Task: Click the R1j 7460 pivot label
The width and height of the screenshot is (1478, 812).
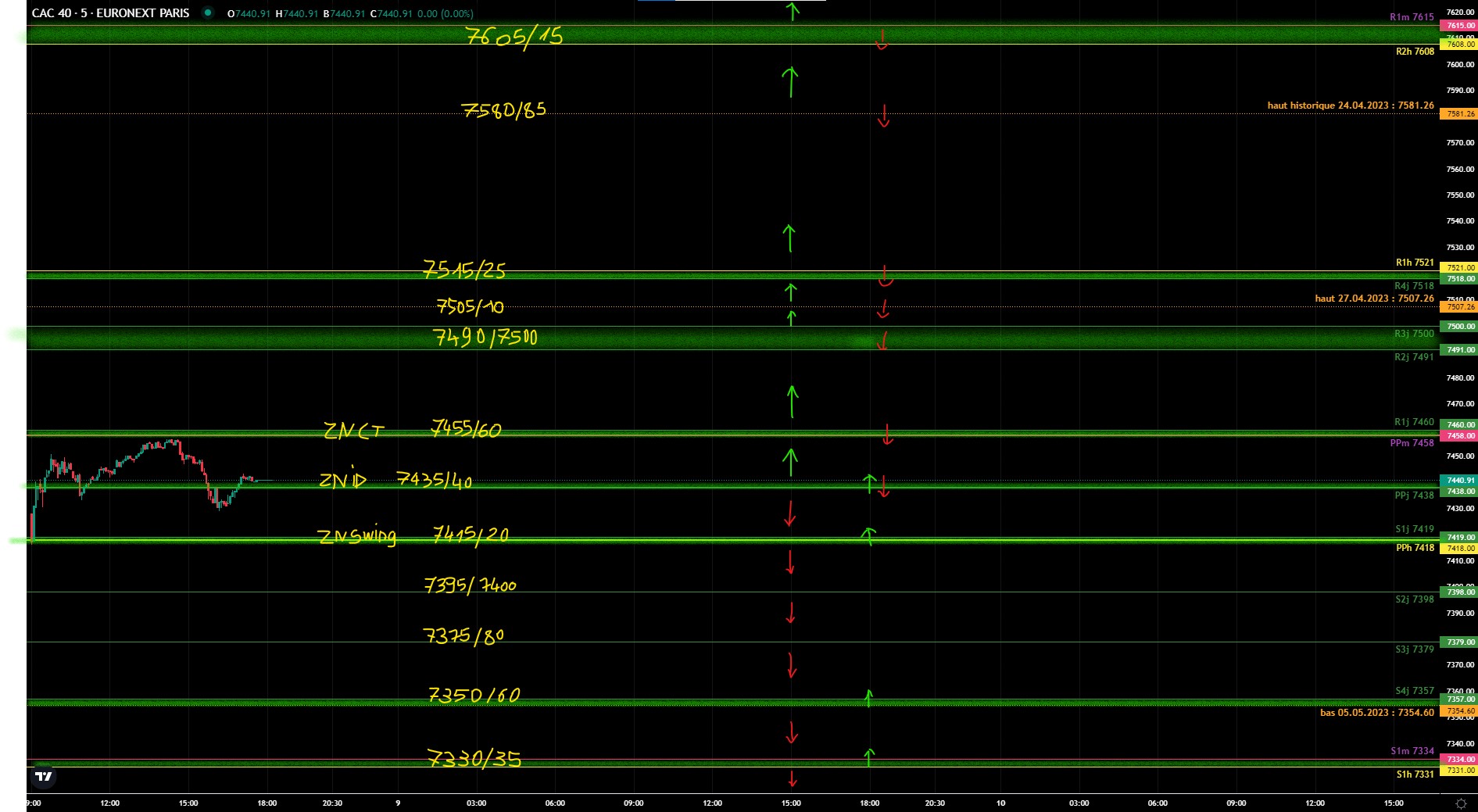Action: tap(1414, 421)
